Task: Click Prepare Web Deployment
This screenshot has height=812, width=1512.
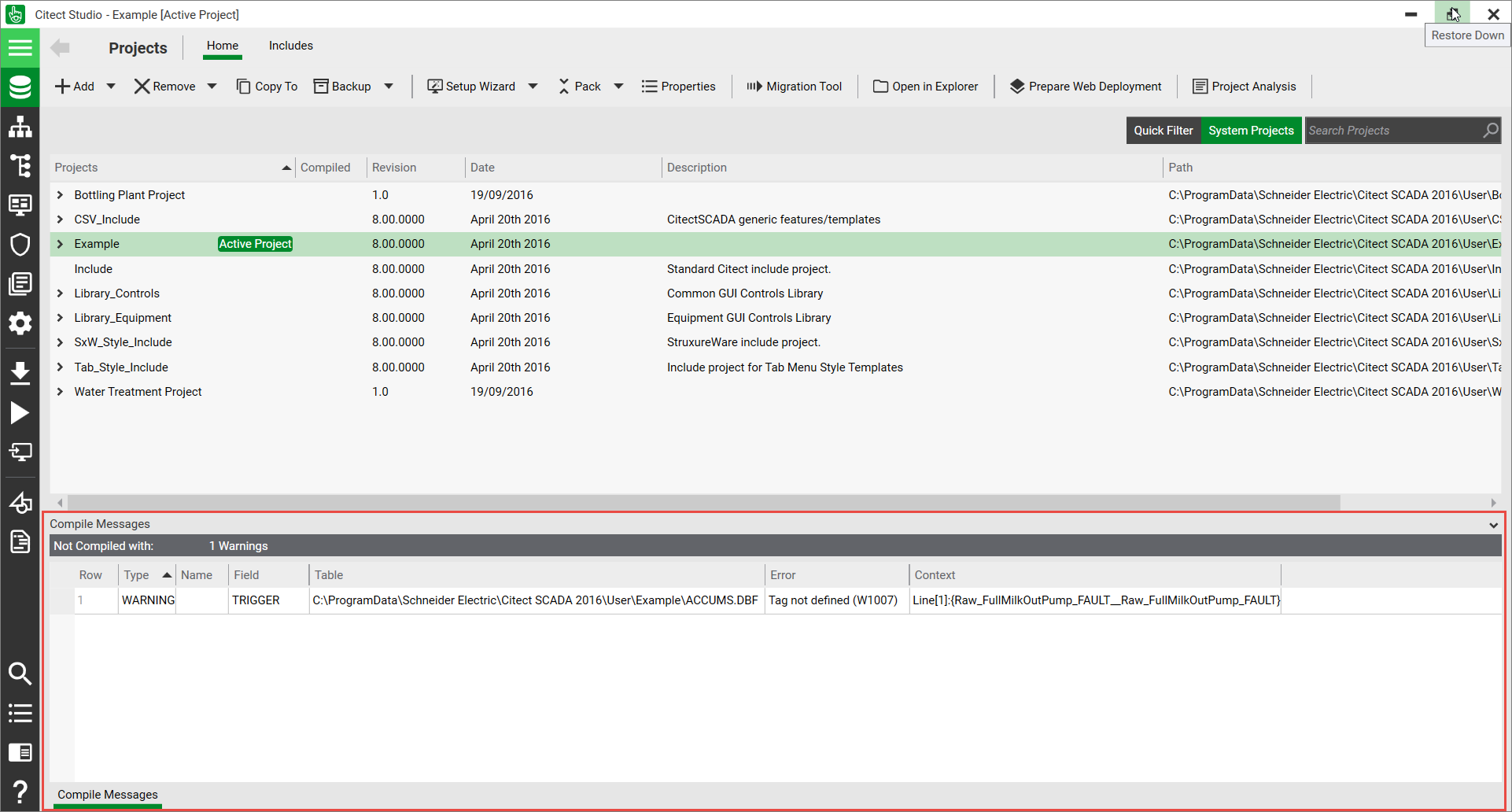Action: [x=1086, y=87]
